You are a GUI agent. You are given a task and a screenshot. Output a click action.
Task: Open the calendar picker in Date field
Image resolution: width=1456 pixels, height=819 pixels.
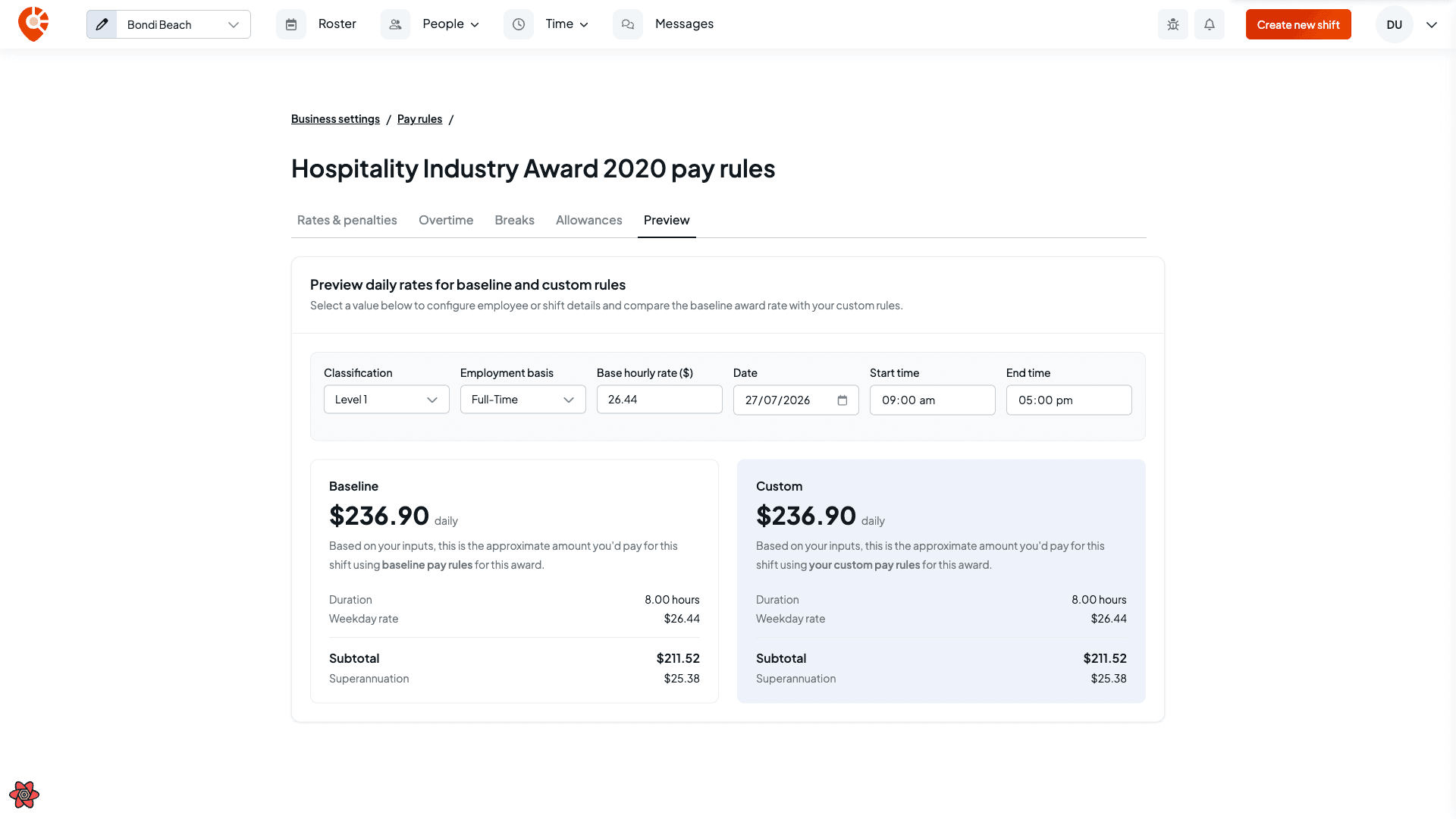[843, 400]
